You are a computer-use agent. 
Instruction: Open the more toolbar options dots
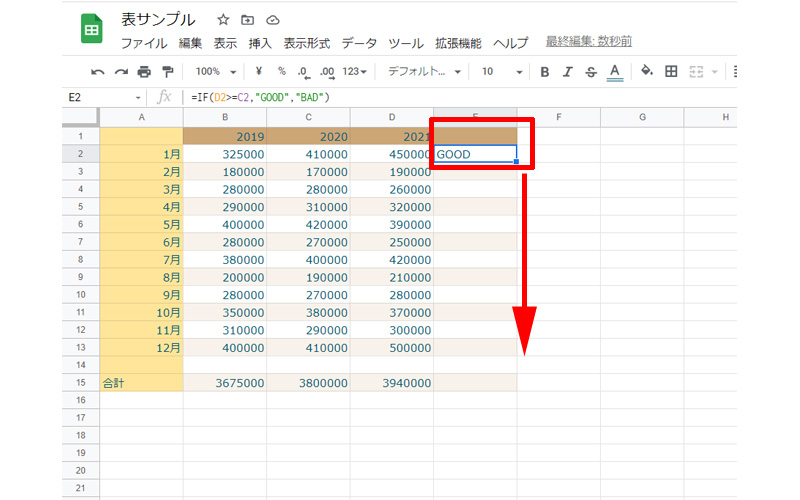pos(735,71)
